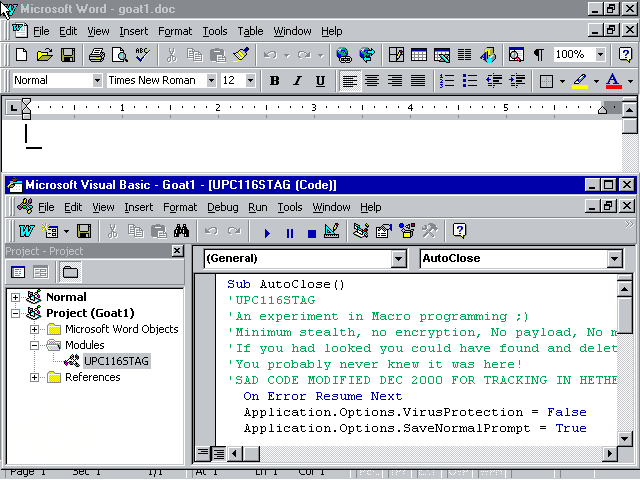Run Spelling and Grammar check icon

[x=142, y=55]
